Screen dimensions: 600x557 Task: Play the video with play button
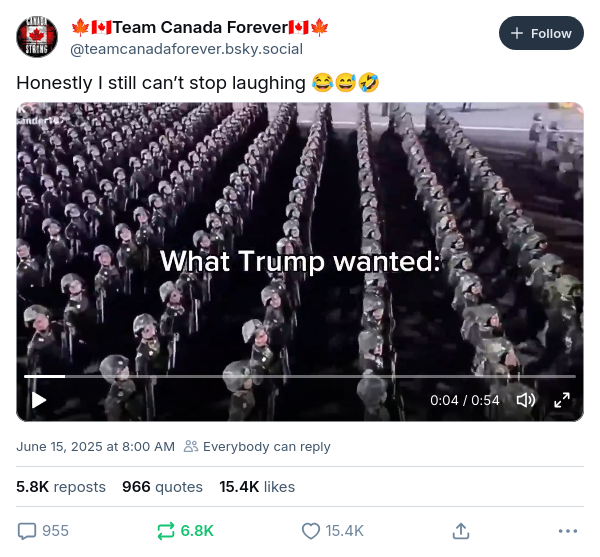pos(39,400)
